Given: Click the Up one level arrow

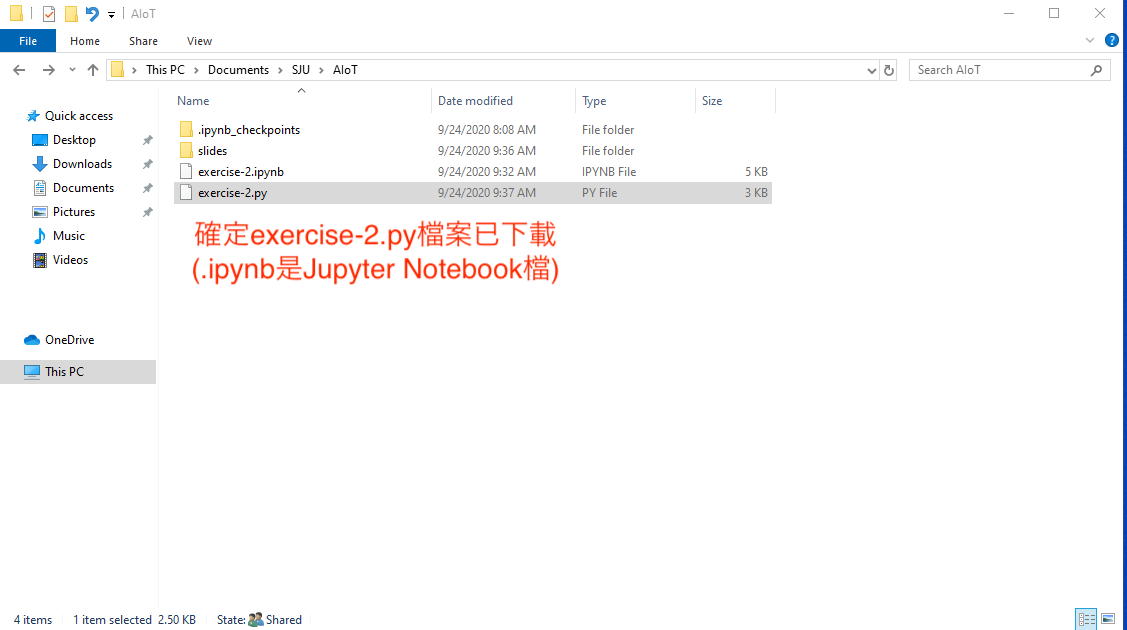Looking at the screenshot, I should (93, 70).
